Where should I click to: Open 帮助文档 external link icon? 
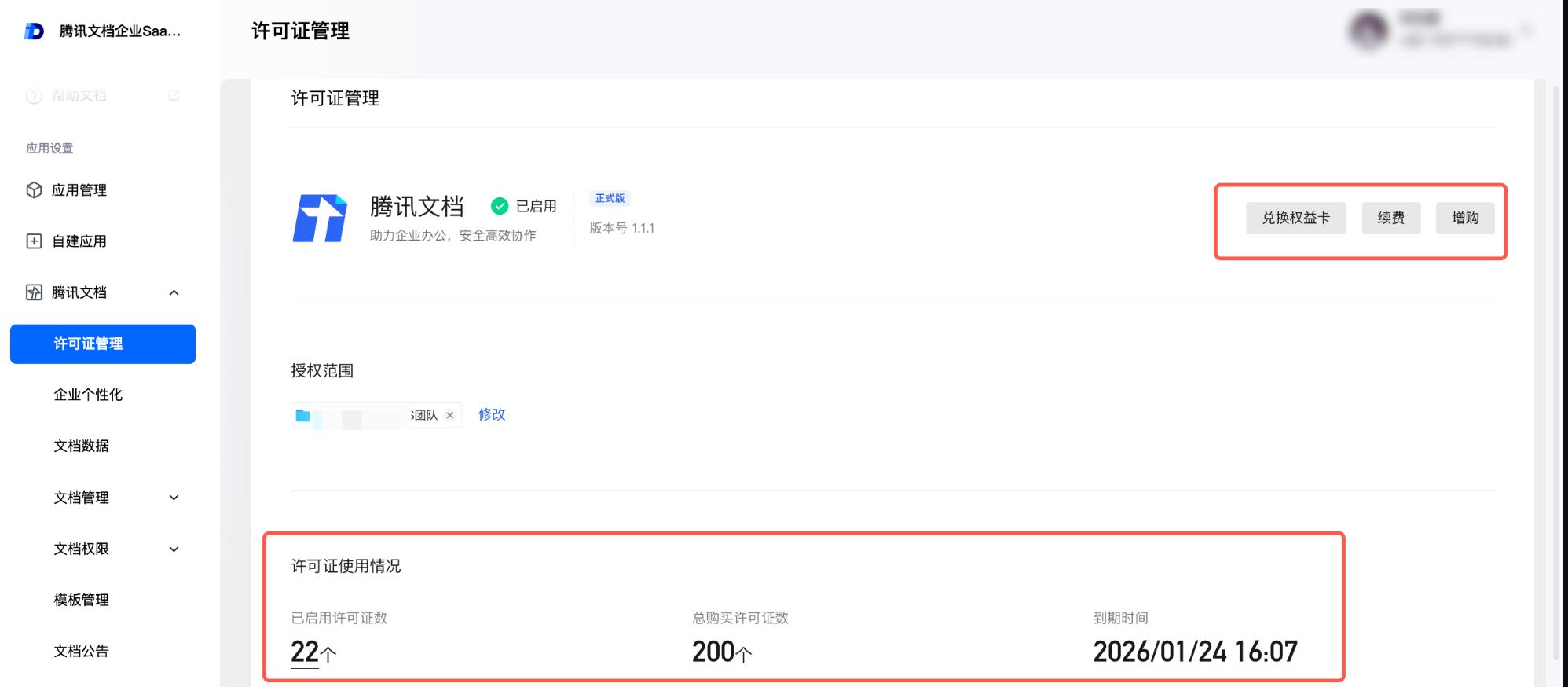tap(174, 96)
